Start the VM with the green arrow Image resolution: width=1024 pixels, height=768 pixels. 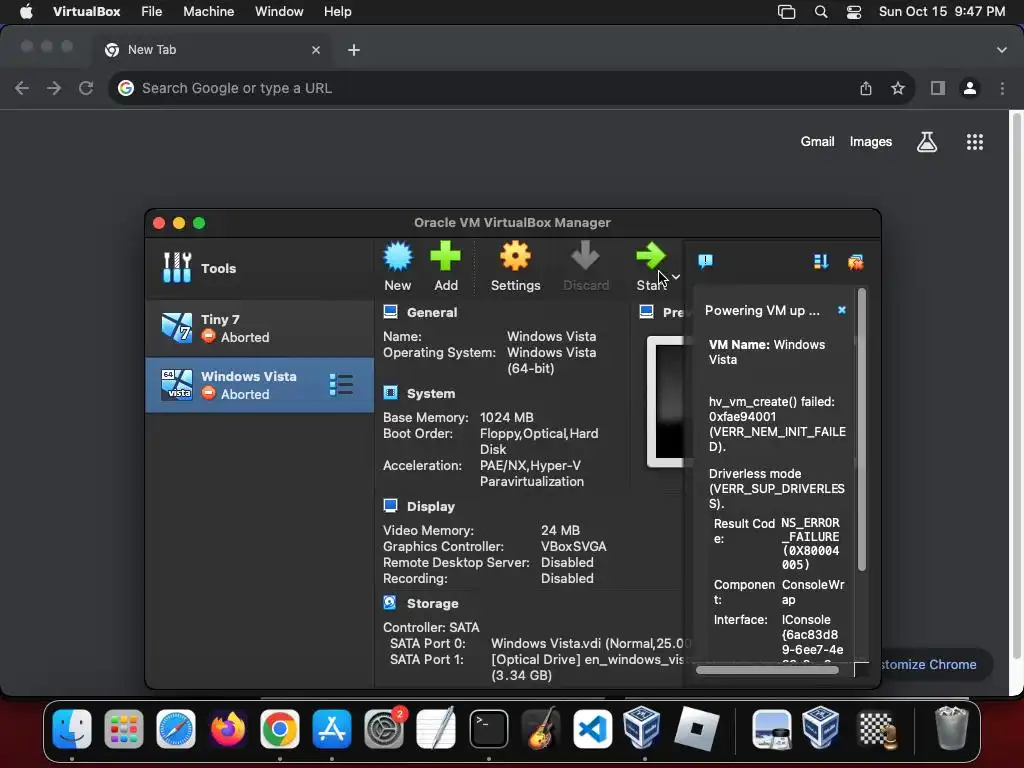click(x=650, y=256)
